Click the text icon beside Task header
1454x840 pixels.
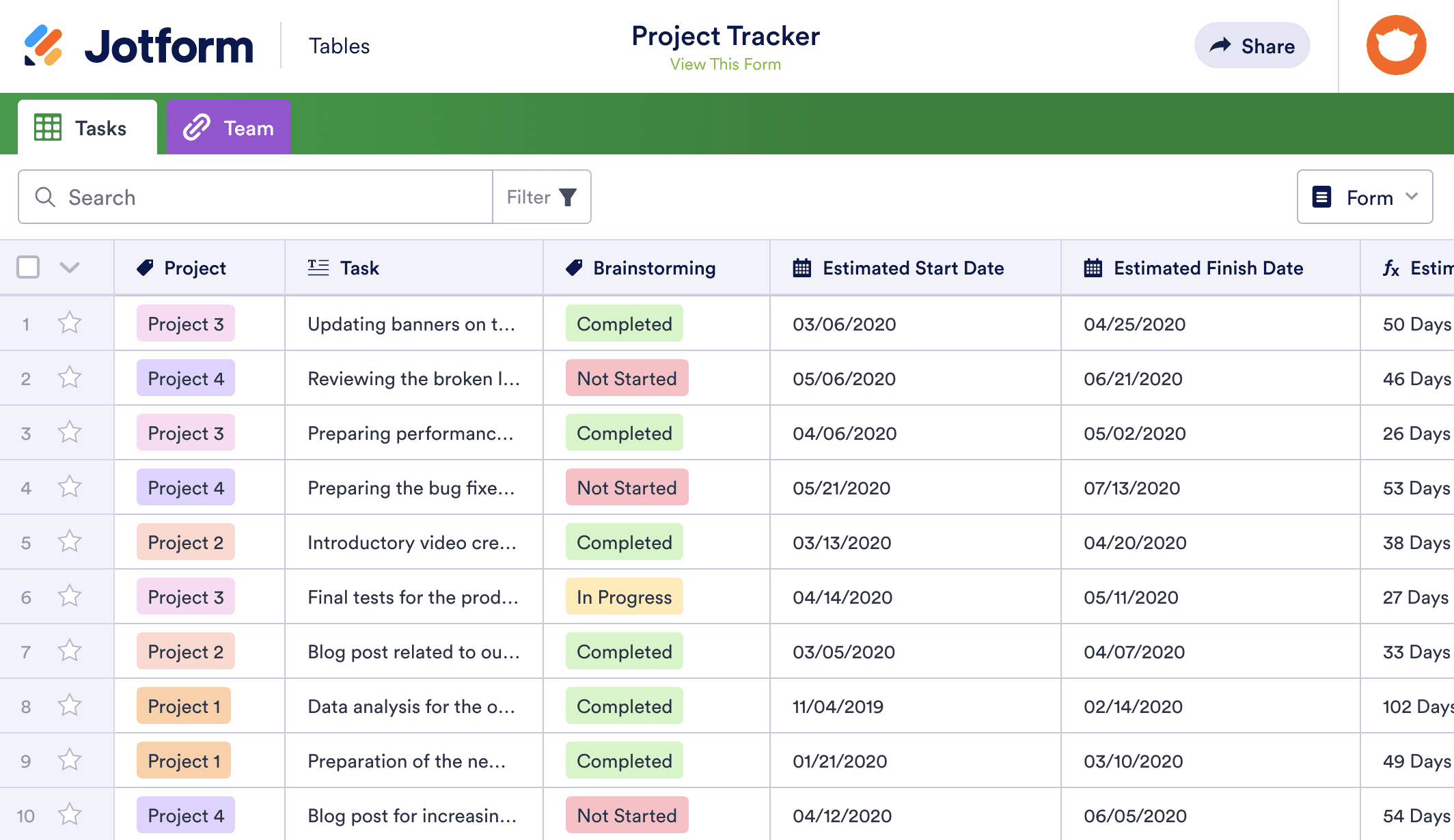coord(318,268)
